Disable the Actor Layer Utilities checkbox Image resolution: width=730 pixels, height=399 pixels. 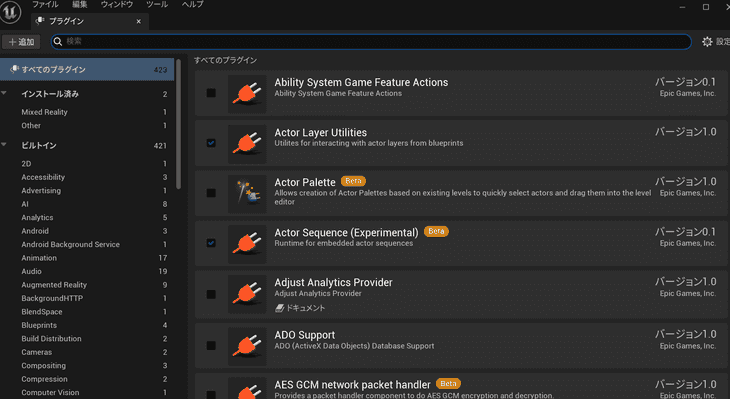point(211,143)
